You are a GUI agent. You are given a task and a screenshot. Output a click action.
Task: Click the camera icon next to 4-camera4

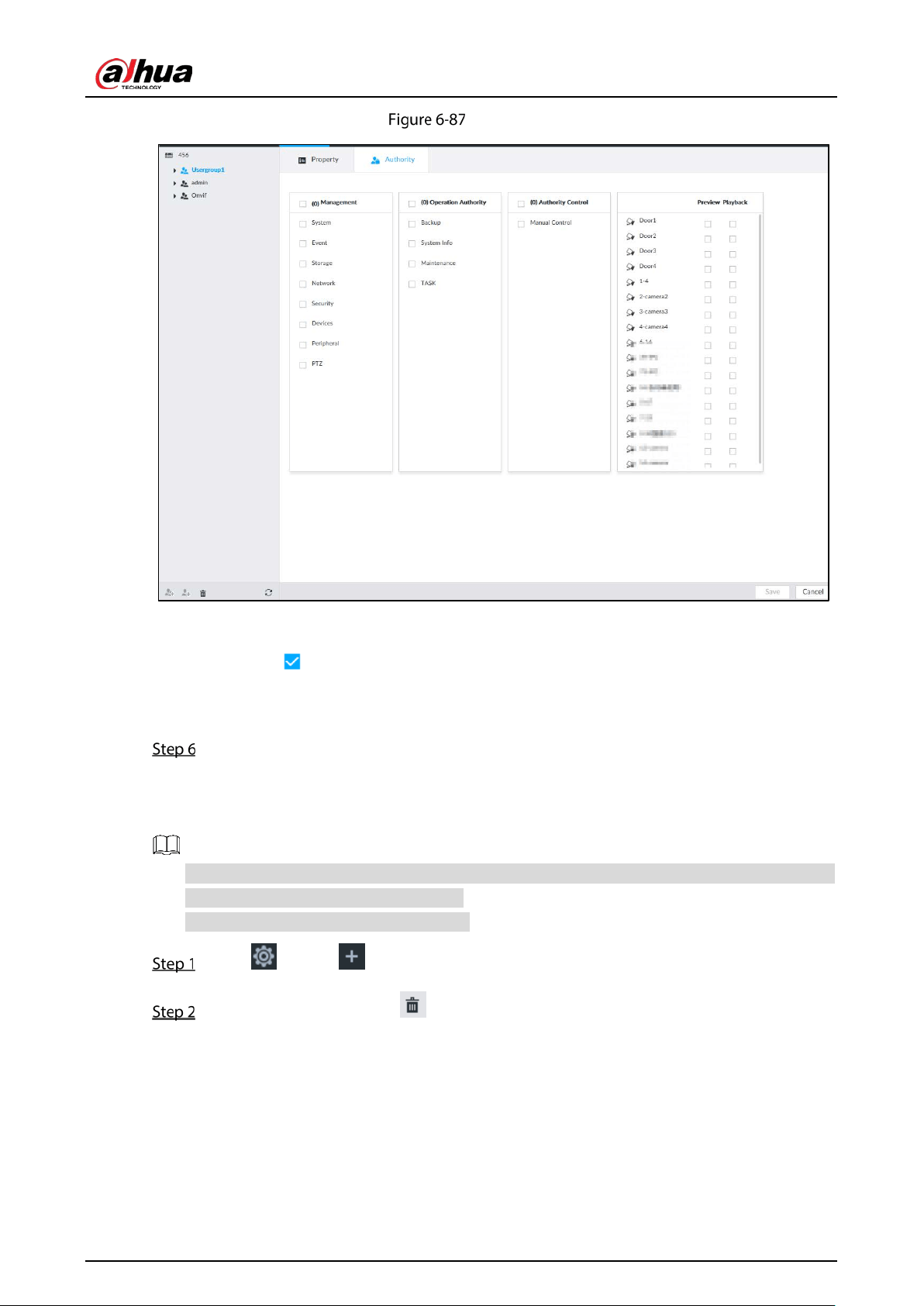631,328
